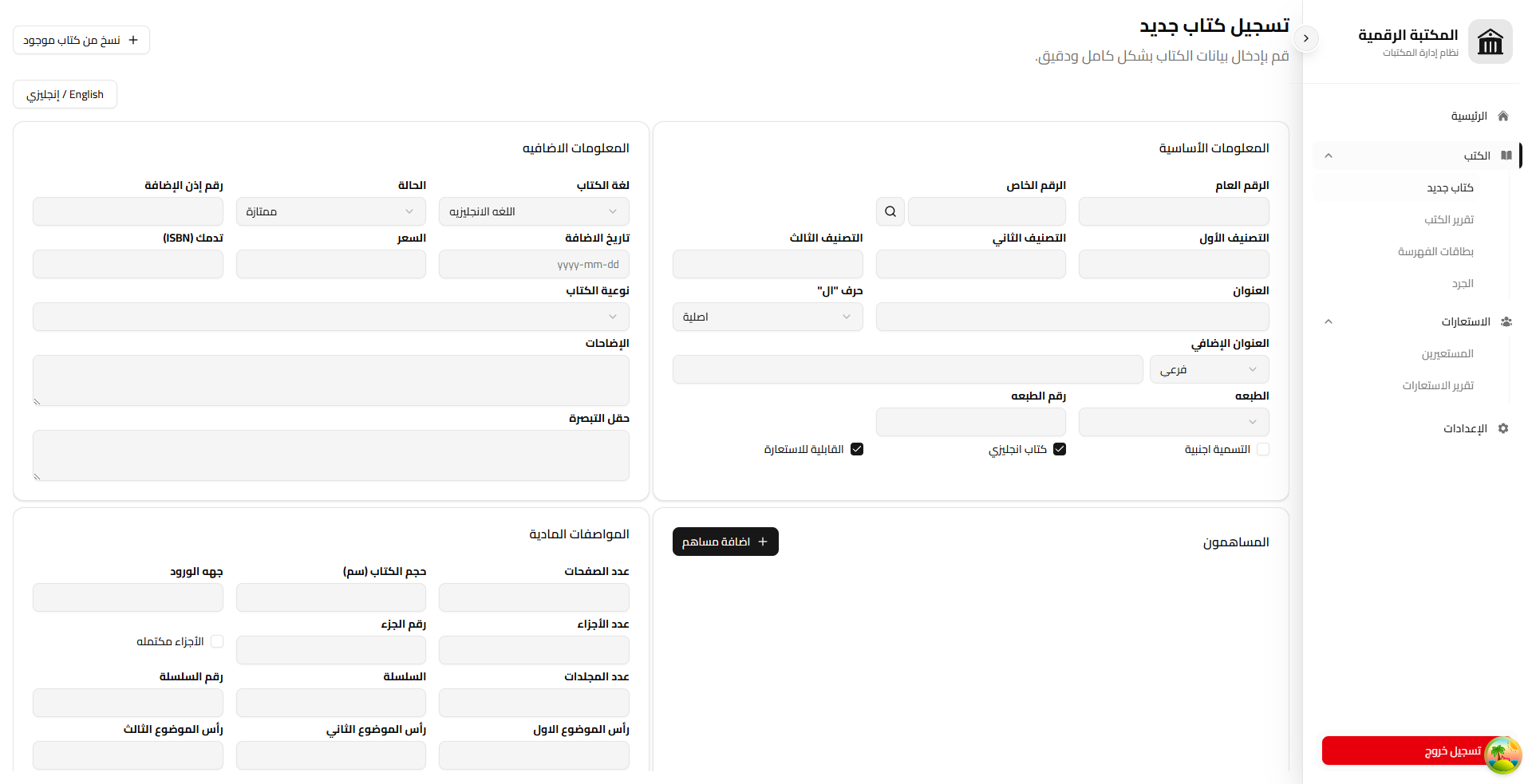1532x784 pixels.
Task: Open the الحالة condition dropdown
Action: (331, 211)
